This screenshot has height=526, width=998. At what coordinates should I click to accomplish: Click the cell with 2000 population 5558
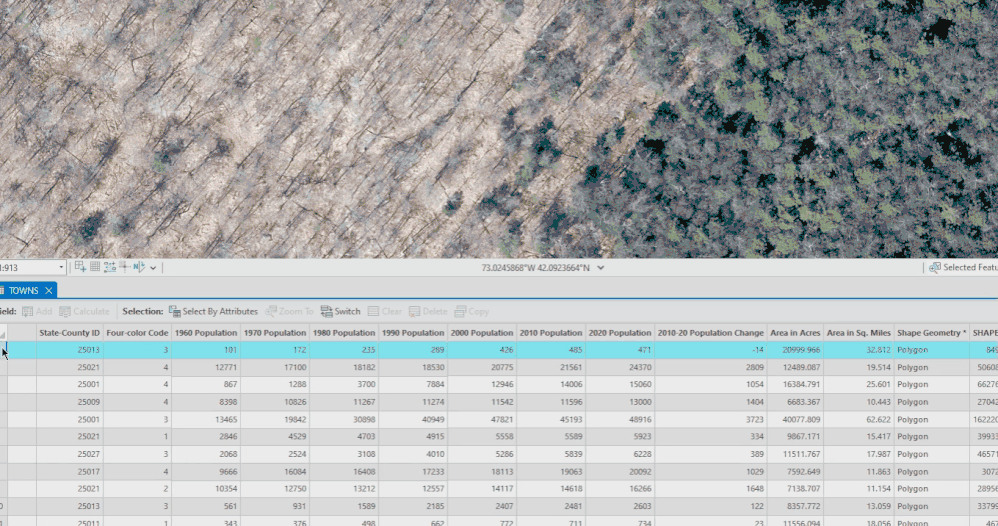click(482, 436)
